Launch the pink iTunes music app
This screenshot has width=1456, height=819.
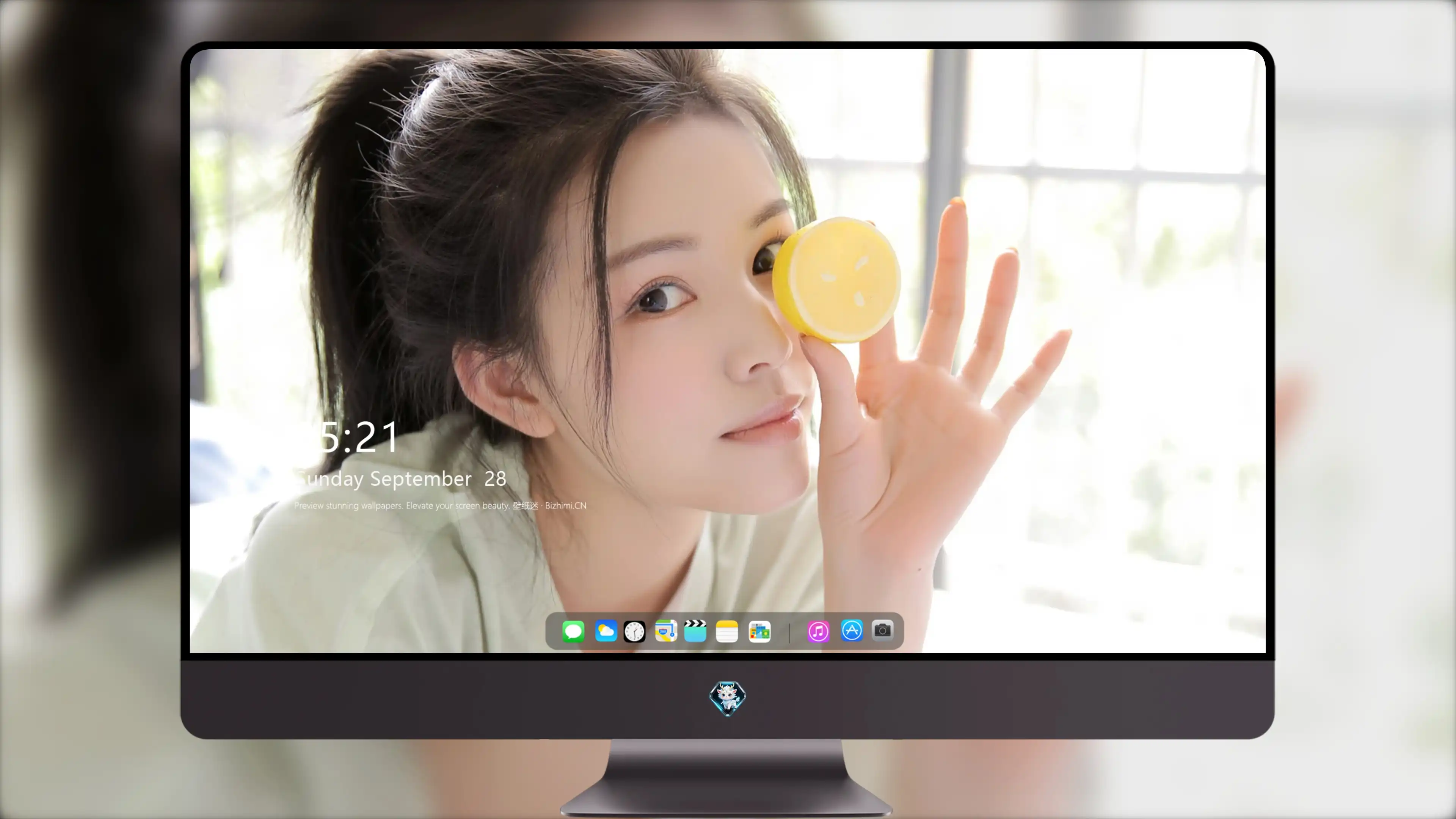pos(819,631)
